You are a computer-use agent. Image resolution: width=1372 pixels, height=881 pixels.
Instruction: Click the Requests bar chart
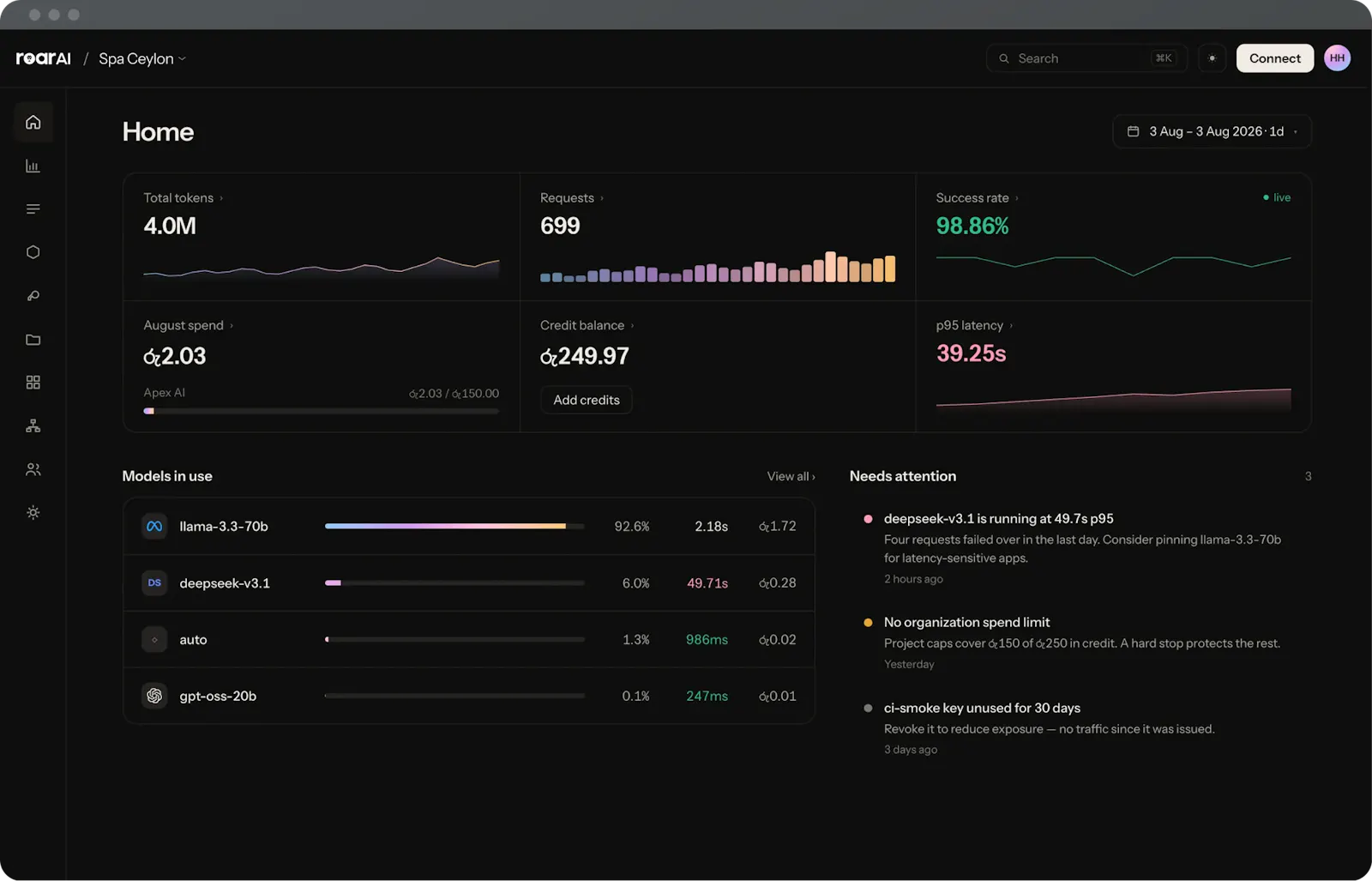pos(718,267)
